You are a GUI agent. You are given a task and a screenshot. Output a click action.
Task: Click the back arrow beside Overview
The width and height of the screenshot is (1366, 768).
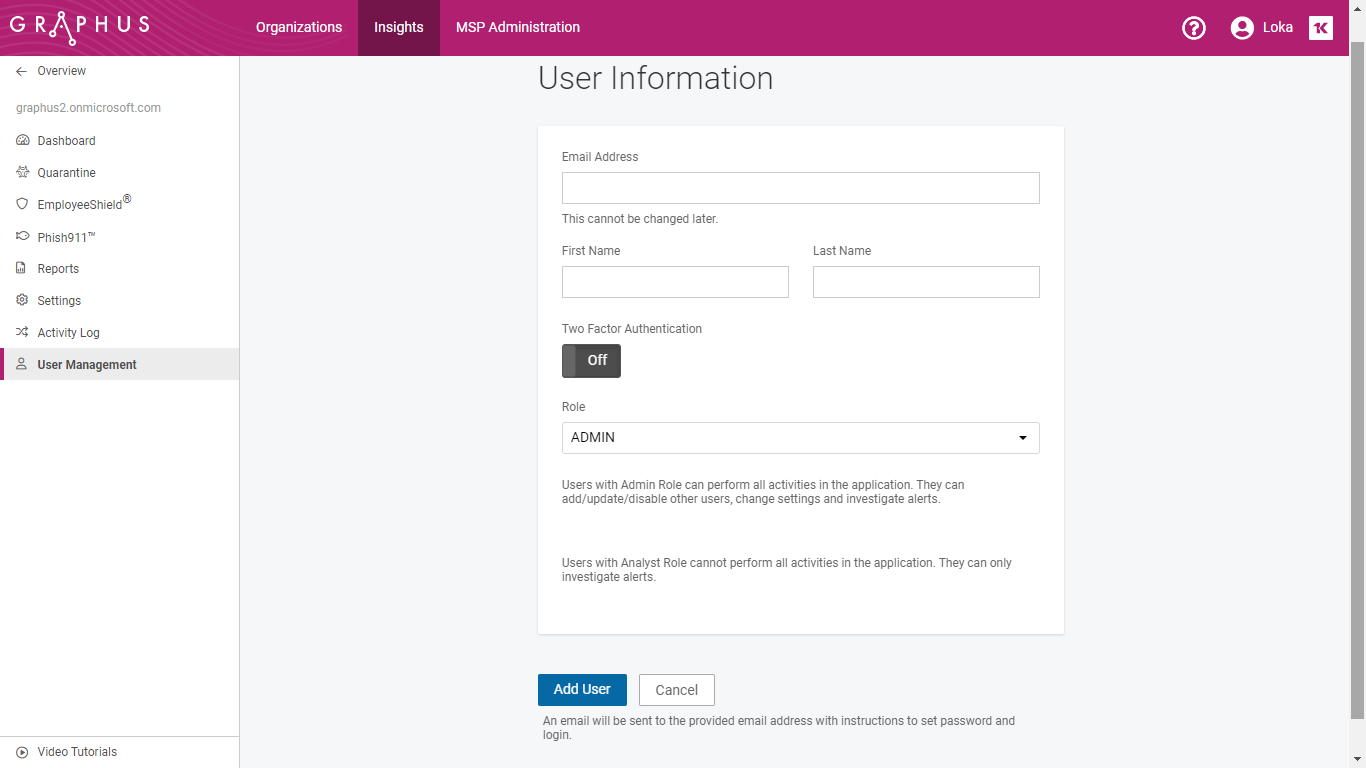(x=22, y=71)
